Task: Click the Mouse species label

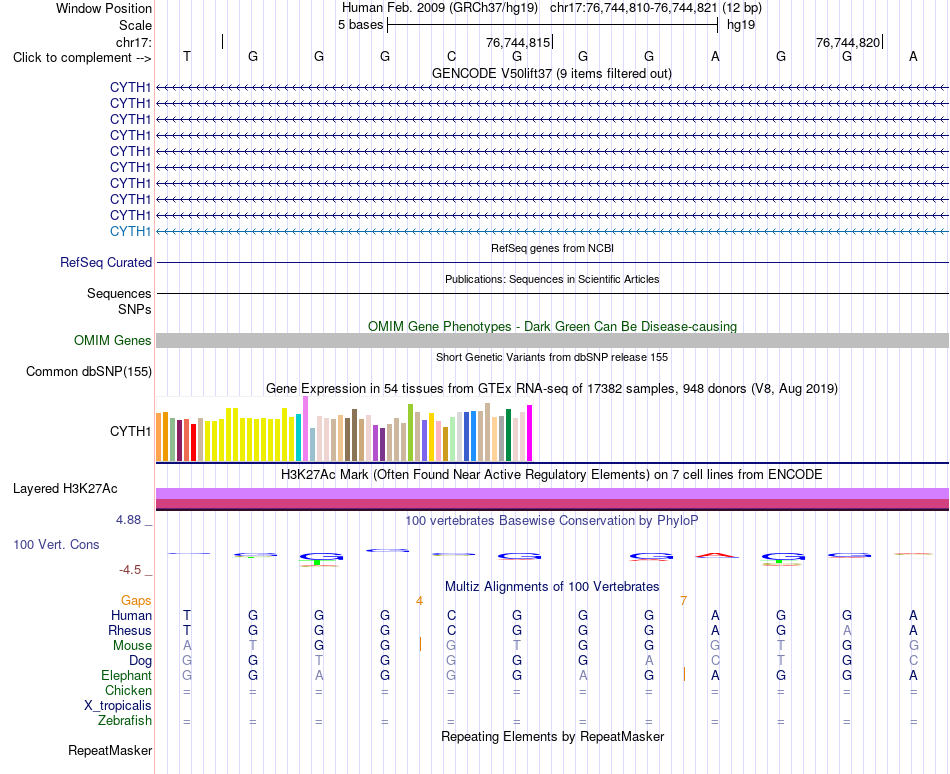Action: tap(132, 646)
